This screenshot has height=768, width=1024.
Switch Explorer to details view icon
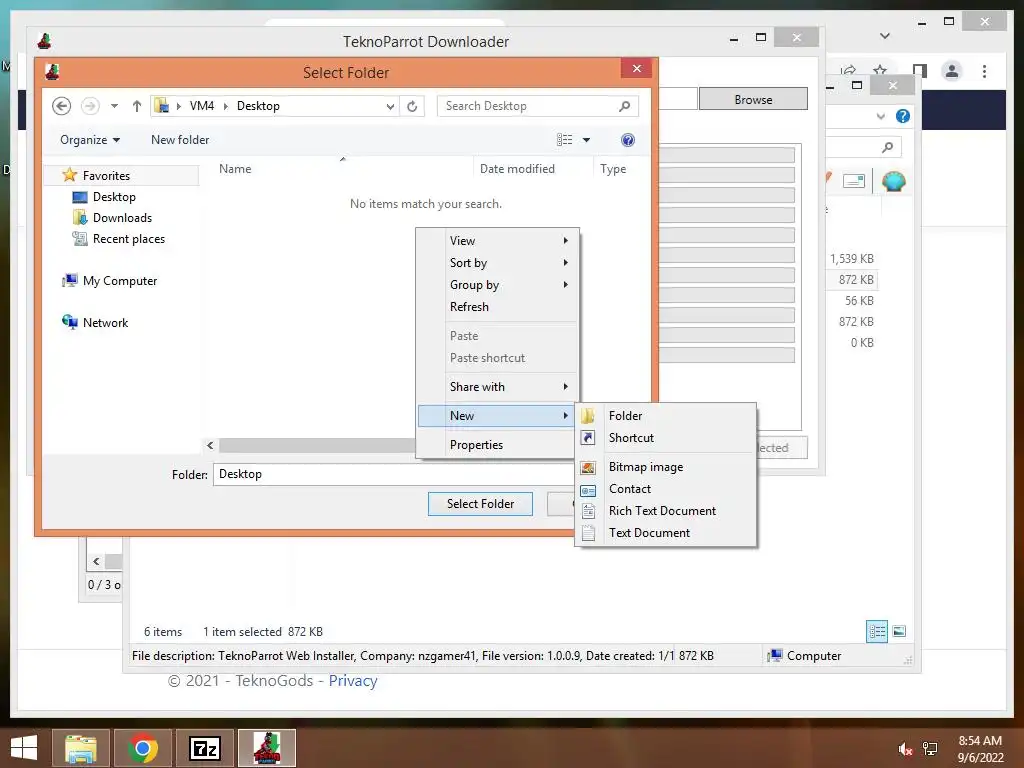876,631
